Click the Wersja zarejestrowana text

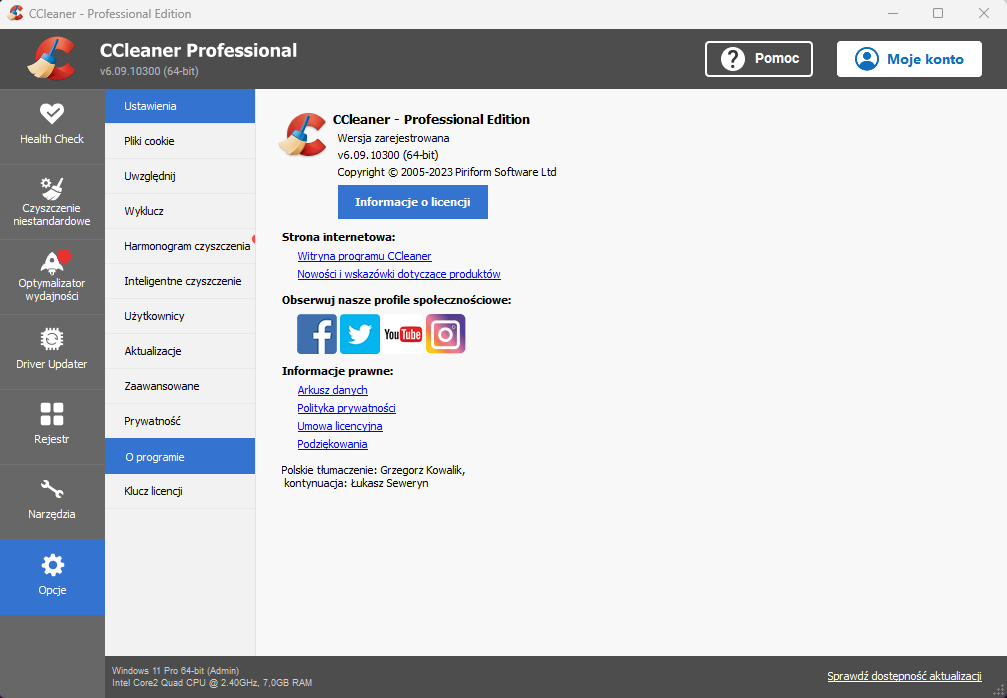pos(393,138)
